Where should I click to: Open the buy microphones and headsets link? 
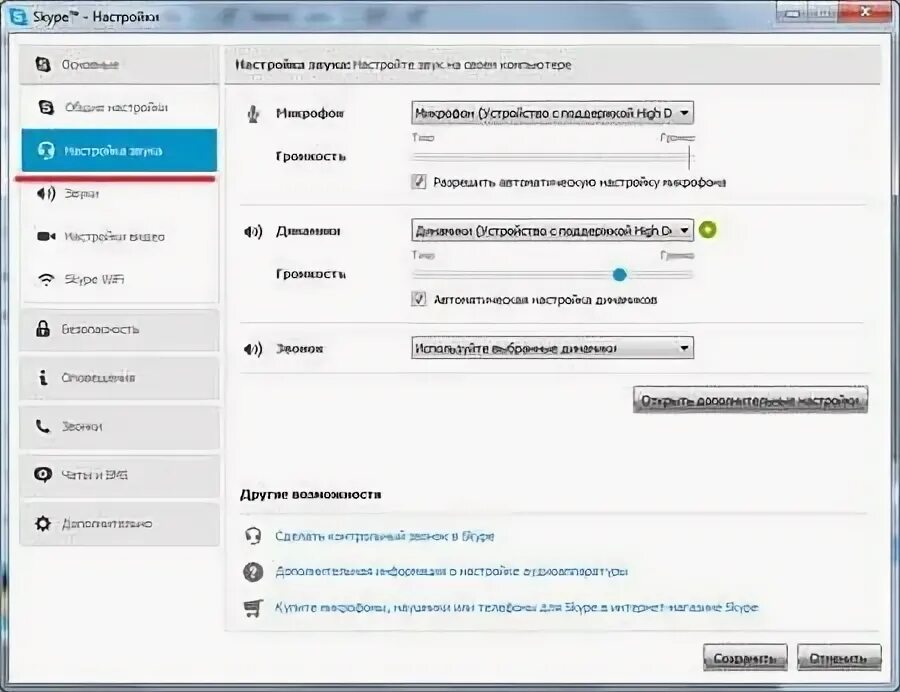coord(517,607)
